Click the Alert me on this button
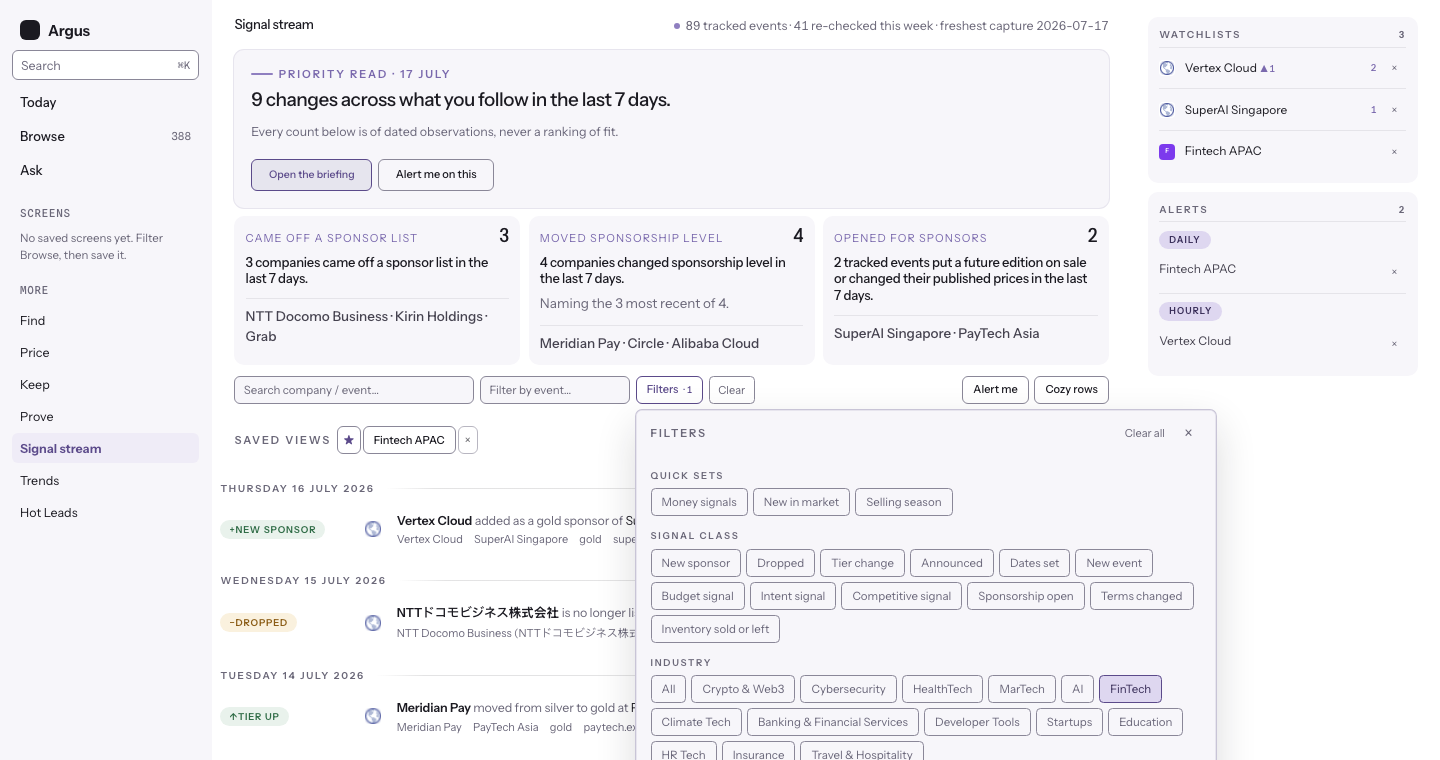 click(x=436, y=175)
